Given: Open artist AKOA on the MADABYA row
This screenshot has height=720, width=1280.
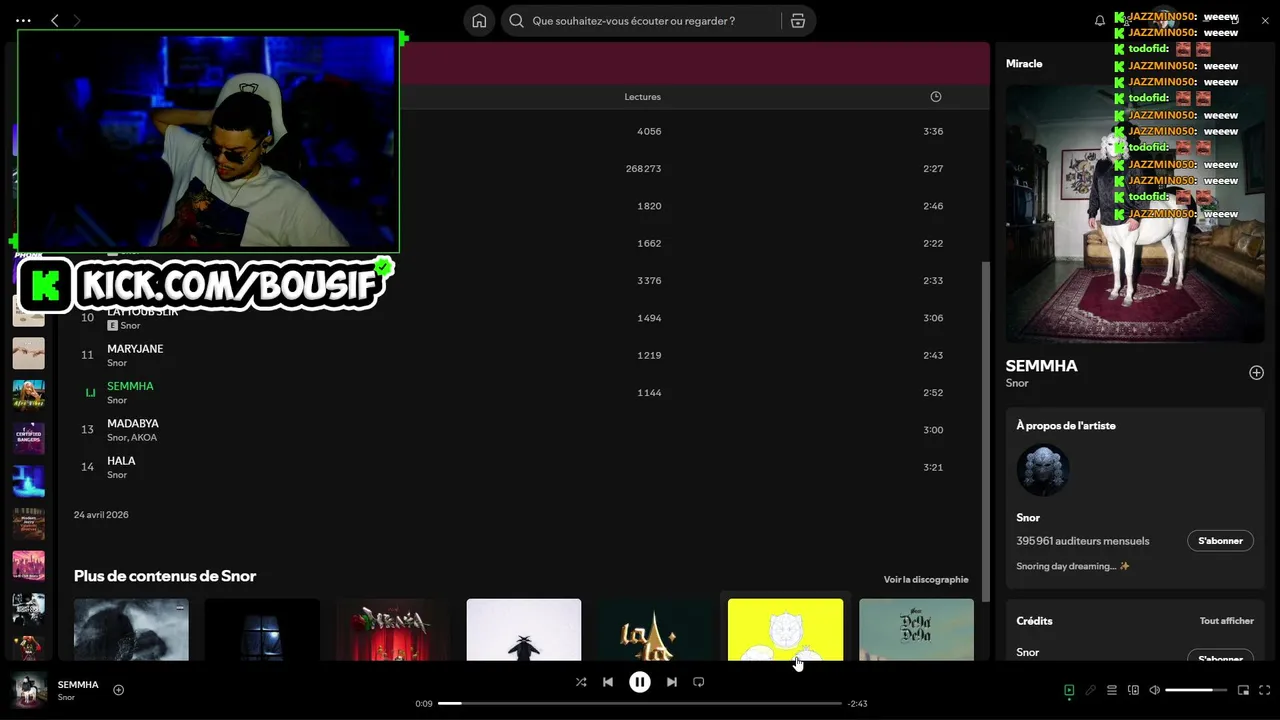Looking at the screenshot, I should (x=145, y=438).
